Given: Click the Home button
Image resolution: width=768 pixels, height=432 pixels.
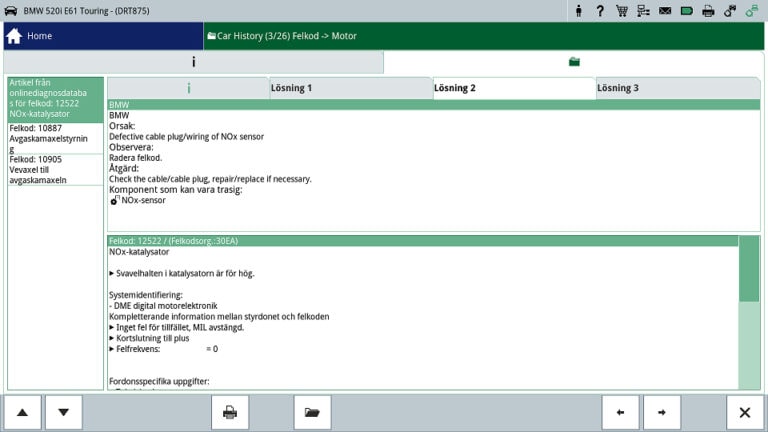Looking at the screenshot, I should [103, 36].
